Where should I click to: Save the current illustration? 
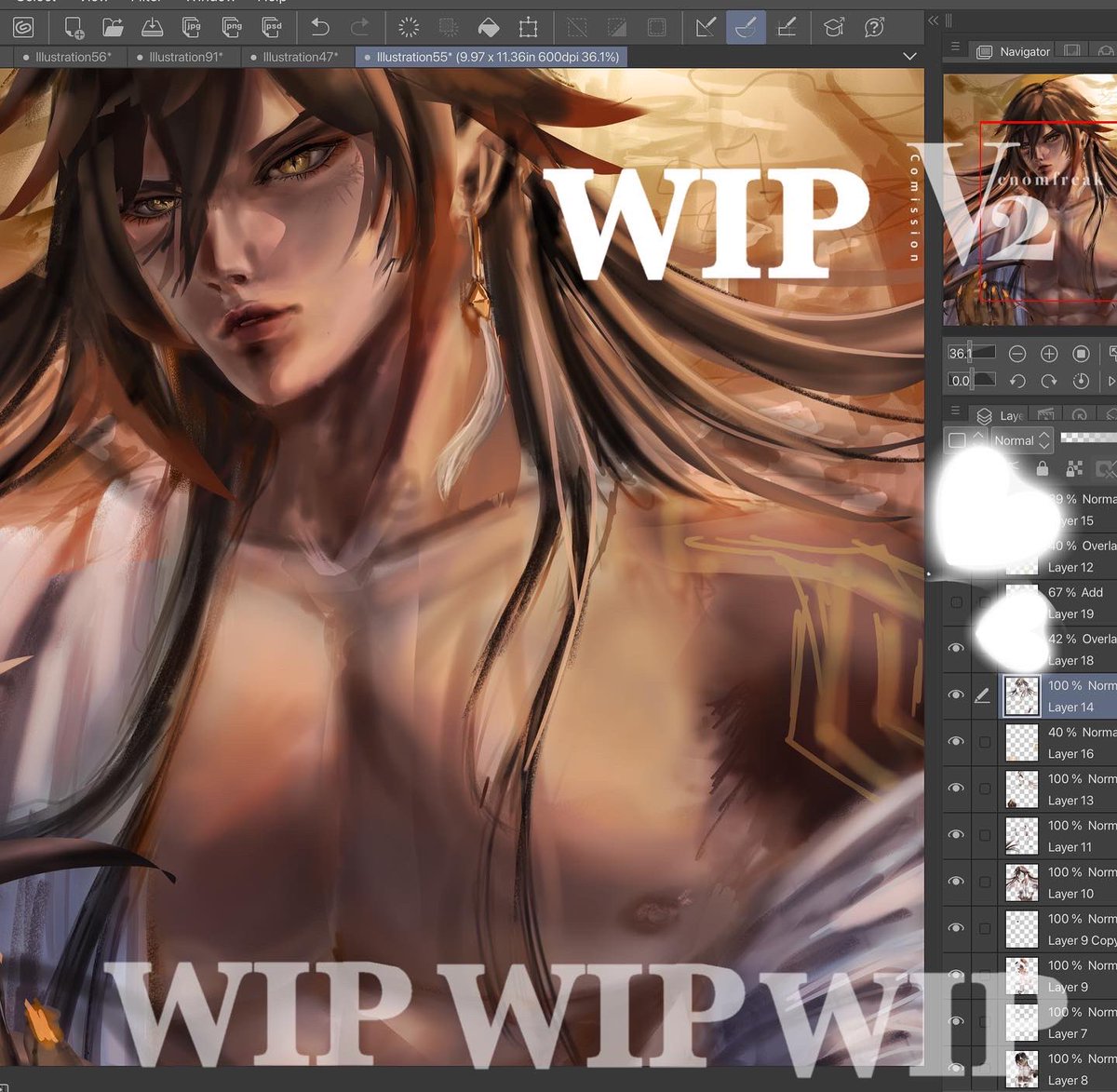[x=153, y=27]
